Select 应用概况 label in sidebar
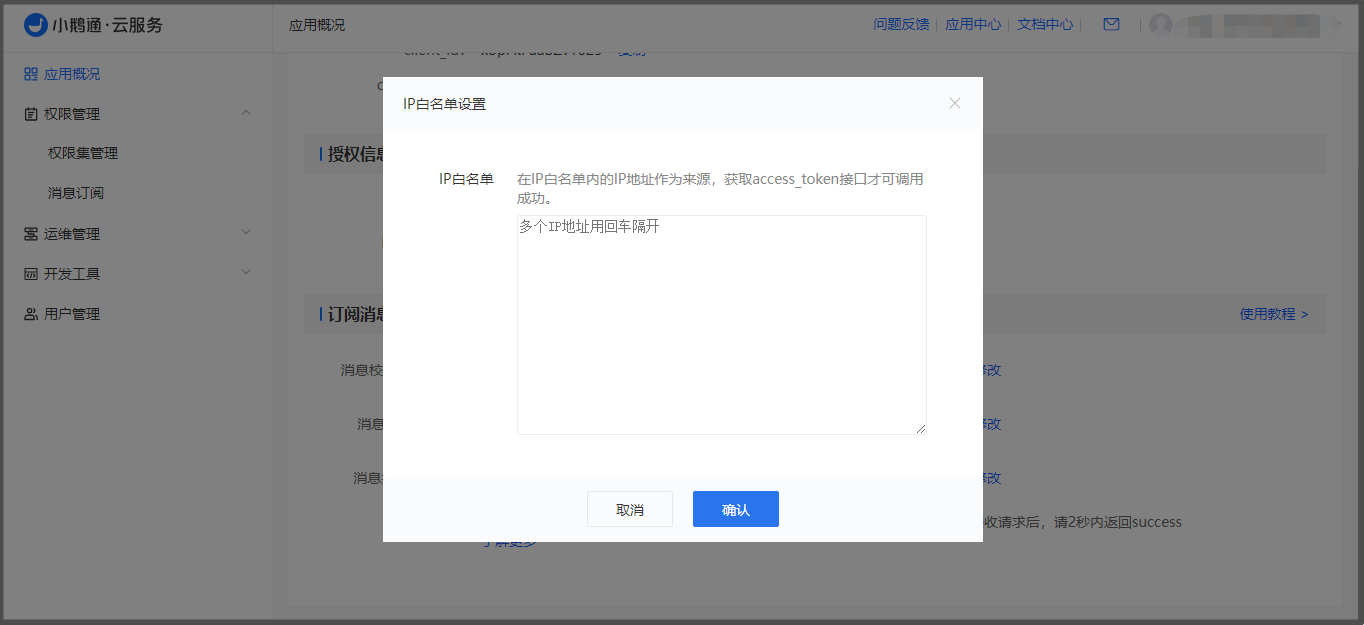Viewport: 1364px width, 625px height. pos(72,74)
